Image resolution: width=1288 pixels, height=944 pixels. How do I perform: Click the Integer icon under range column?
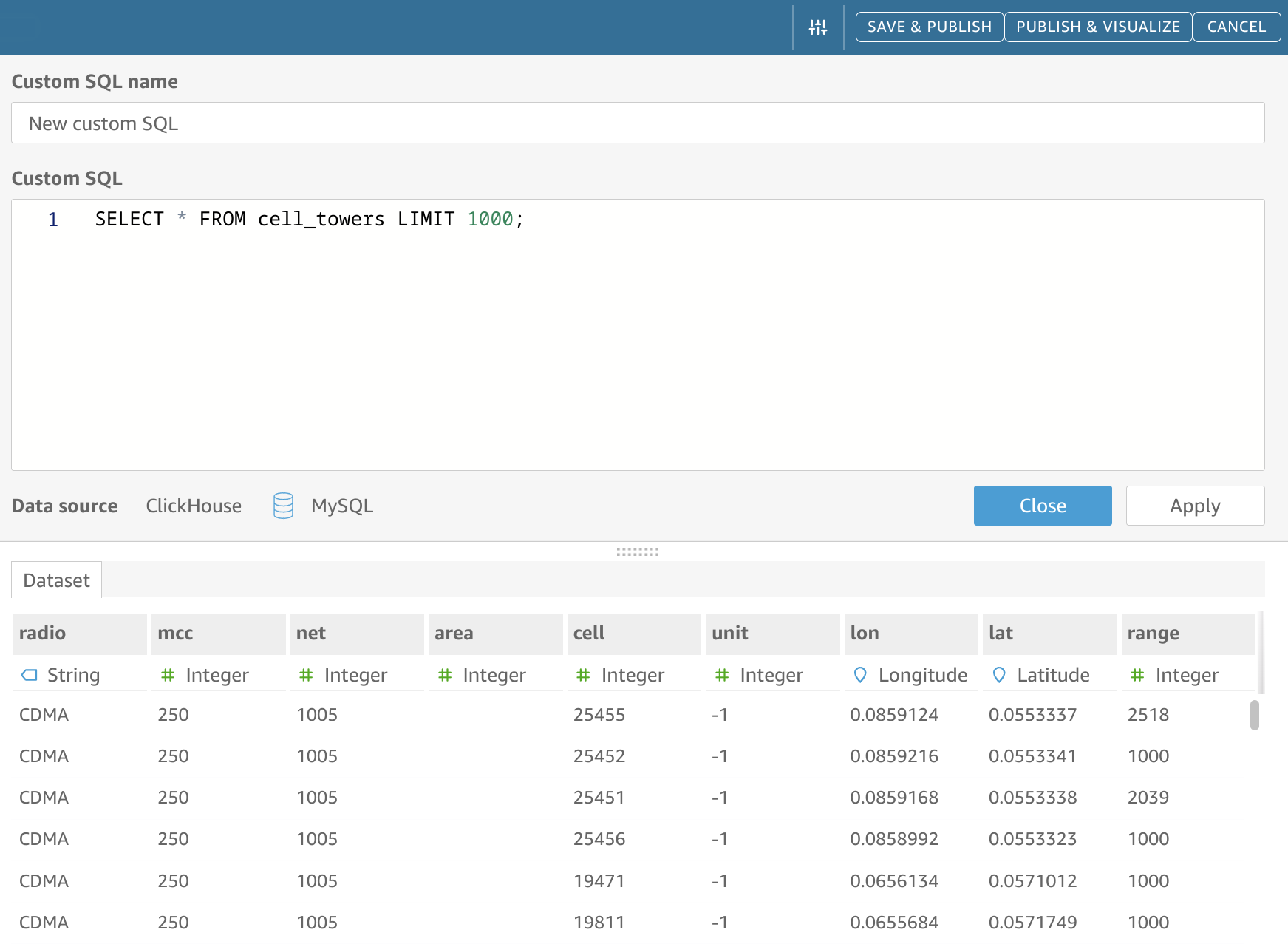pyautogui.click(x=1137, y=674)
